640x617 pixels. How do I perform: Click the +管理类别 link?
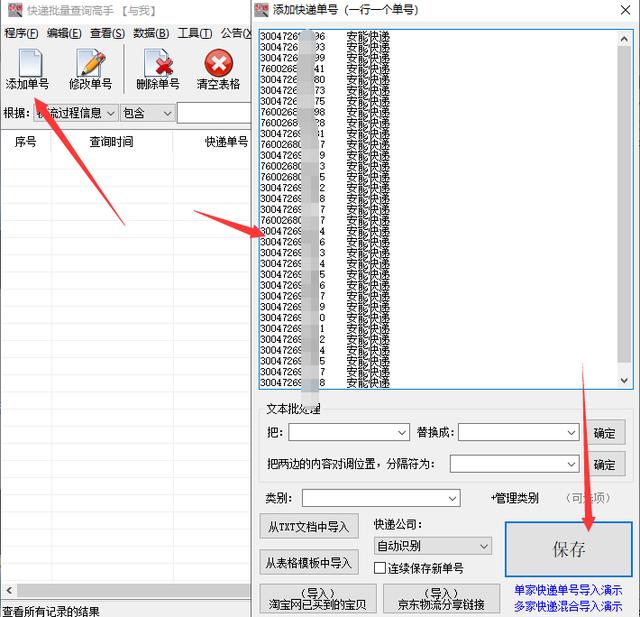515,498
